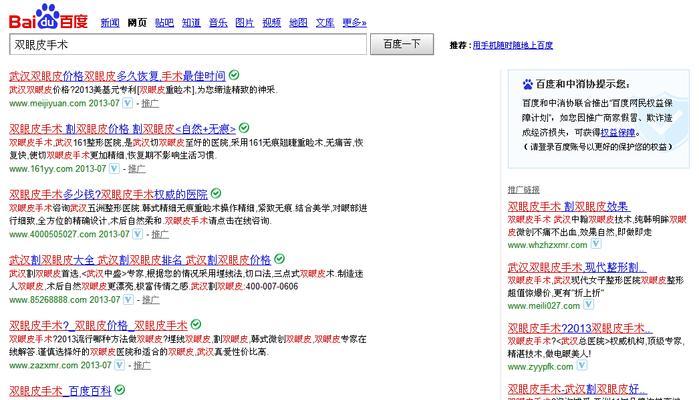Open result 双眼皮手术_百度百科
This screenshot has width=699, height=400.
pyautogui.click(x=60, y=391)
